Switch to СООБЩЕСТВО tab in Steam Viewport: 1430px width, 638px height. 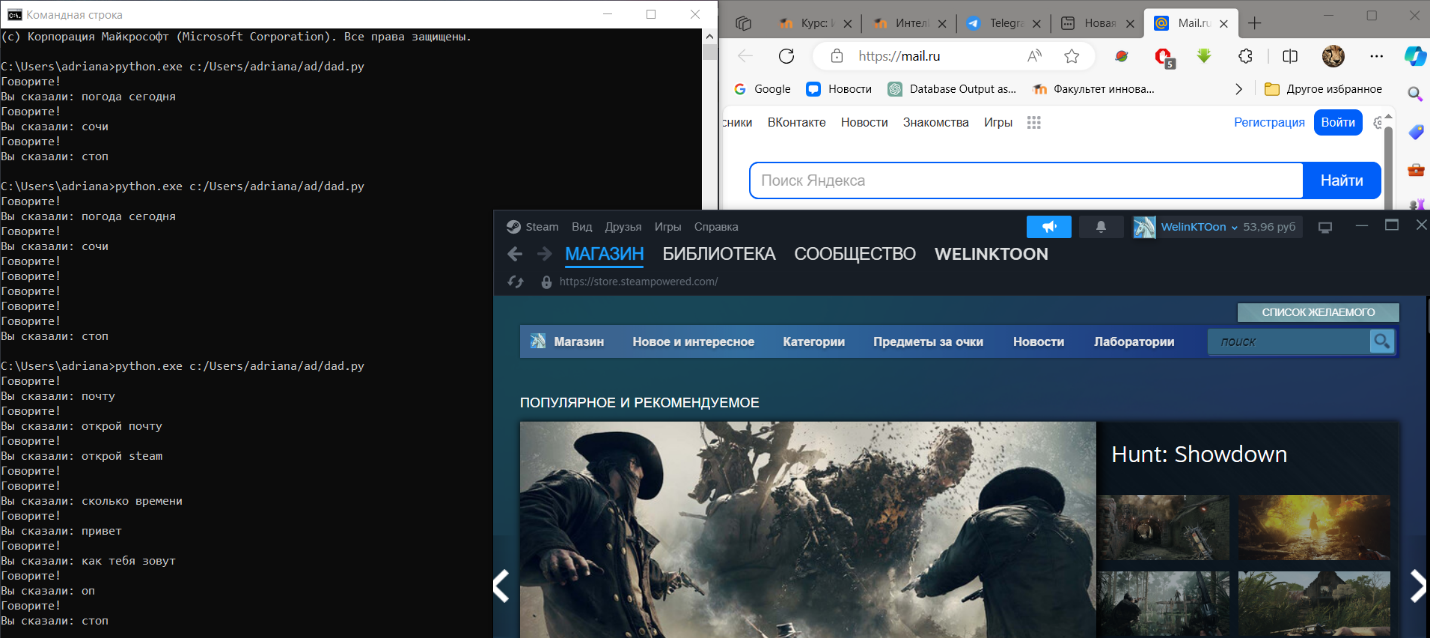855,254
